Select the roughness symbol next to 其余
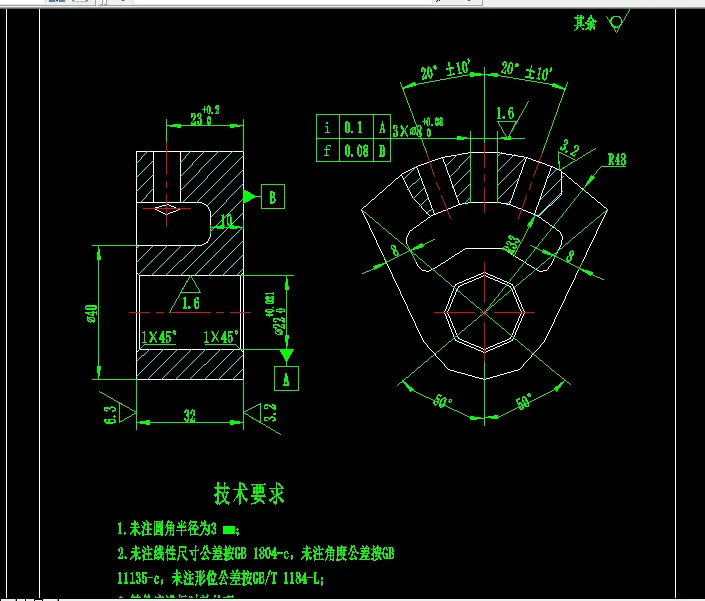 617,21
